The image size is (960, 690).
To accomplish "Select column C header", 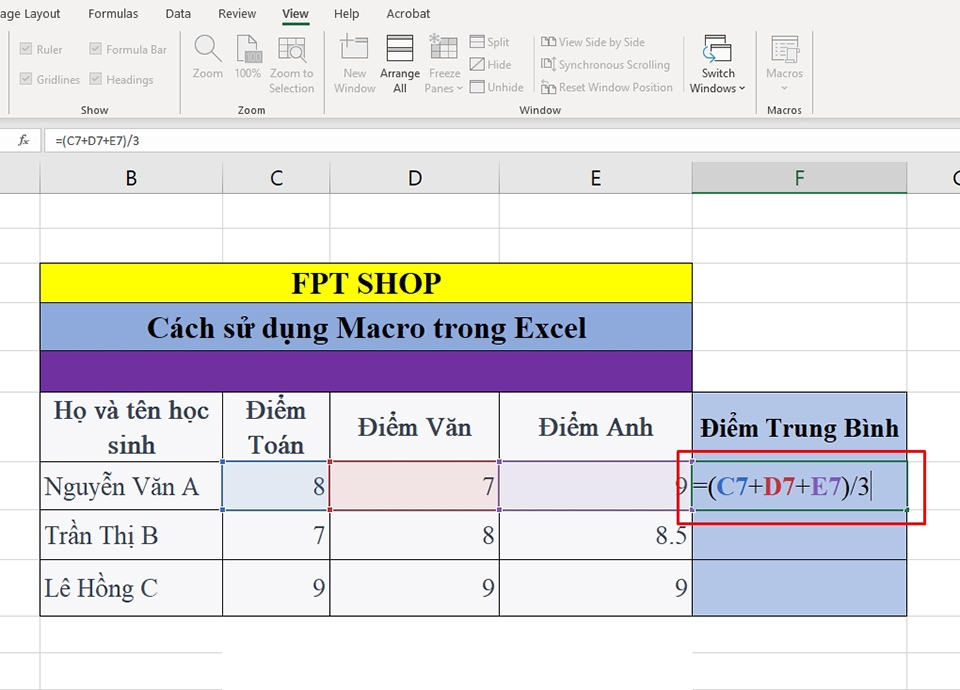I will coord(276,178).
